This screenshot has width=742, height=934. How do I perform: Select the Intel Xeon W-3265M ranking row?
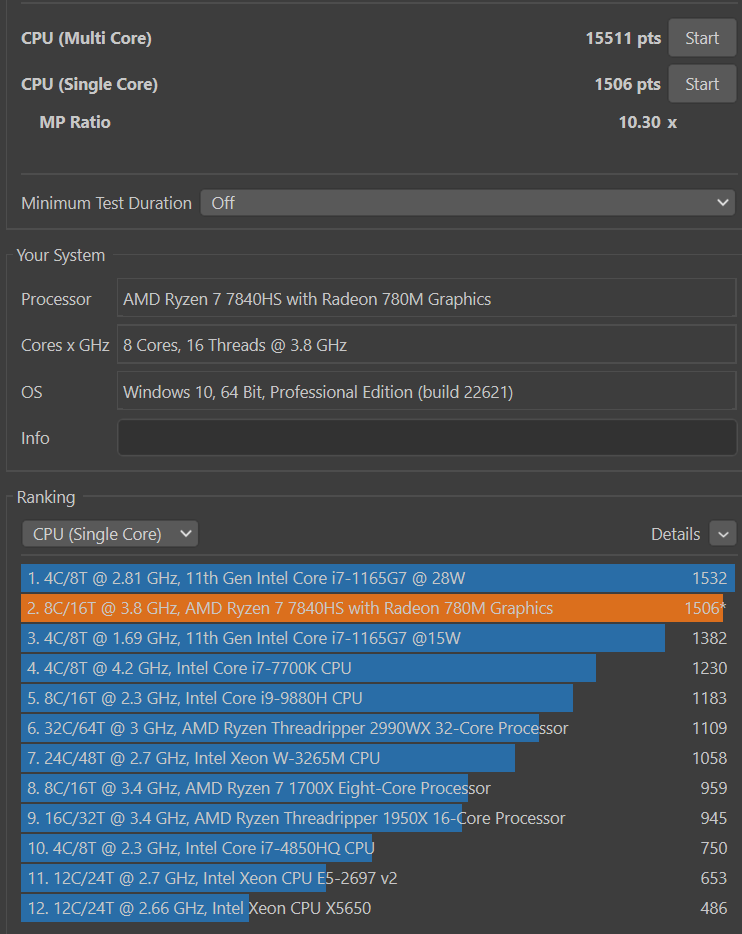click(x=378, y=758)
